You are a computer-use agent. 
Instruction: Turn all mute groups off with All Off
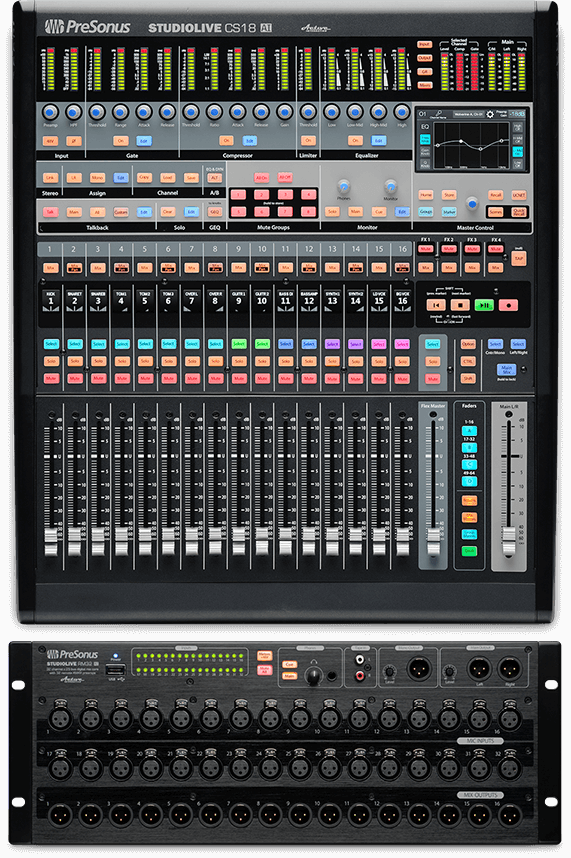[x=285, y=178]
